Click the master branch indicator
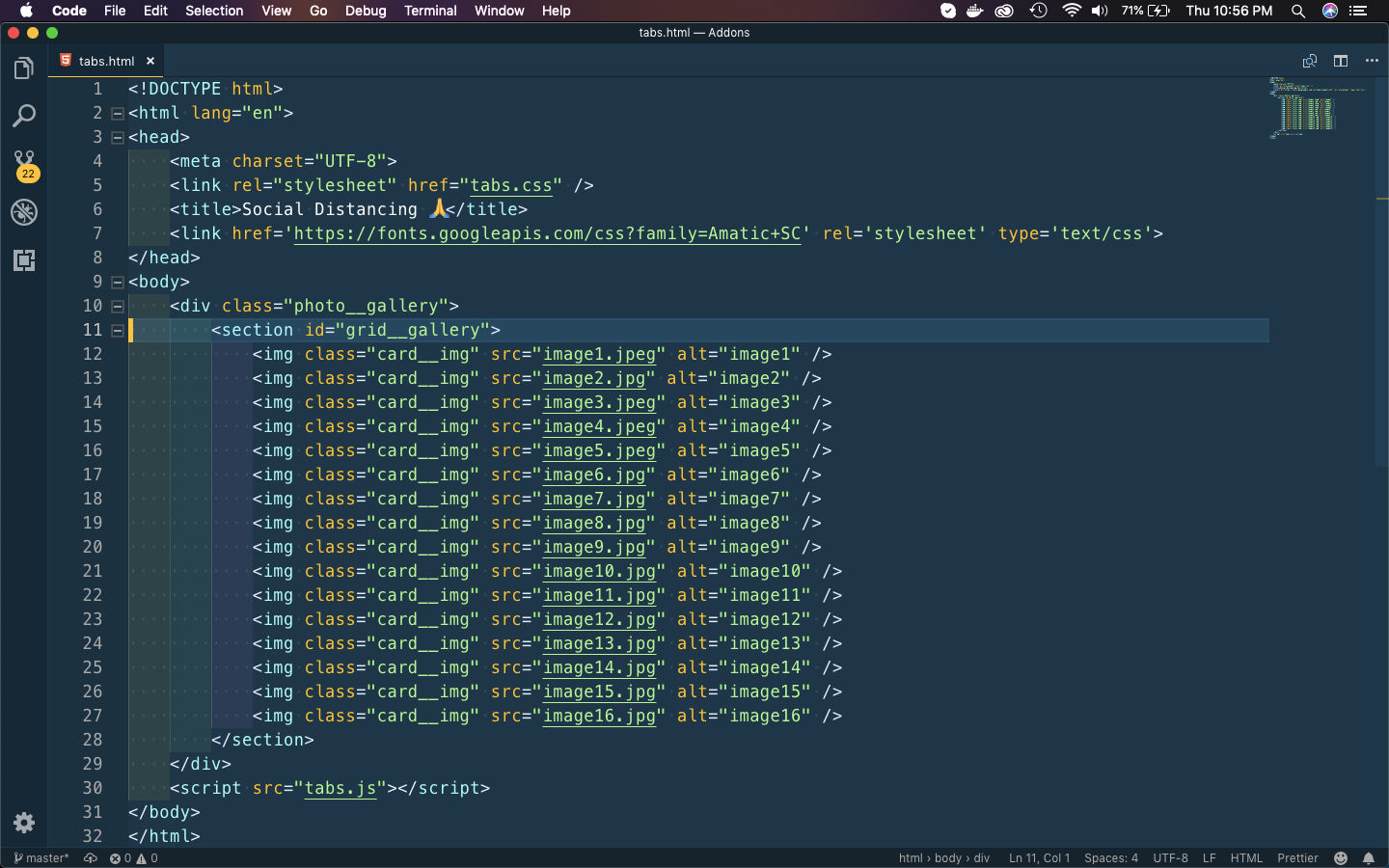The width and height of the screenshot is (1389, 868). tap(42, 857)
